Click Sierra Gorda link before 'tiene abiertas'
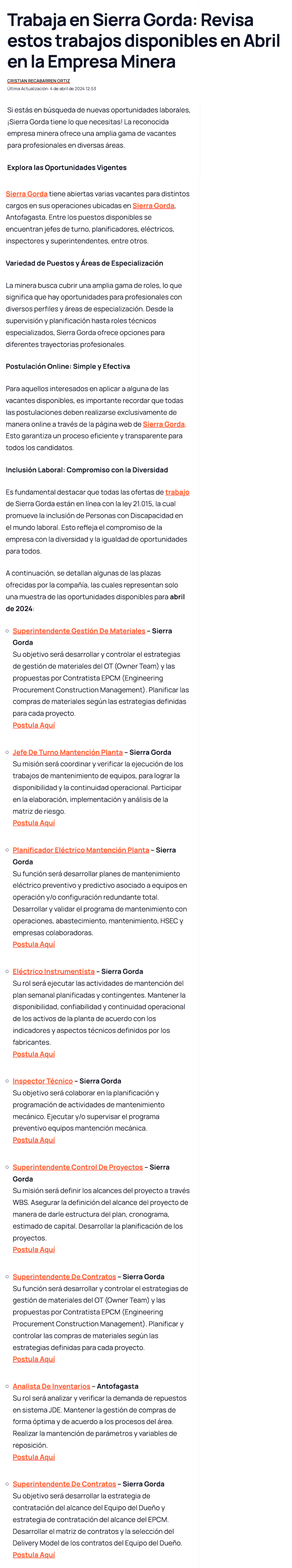 (27, 194)
